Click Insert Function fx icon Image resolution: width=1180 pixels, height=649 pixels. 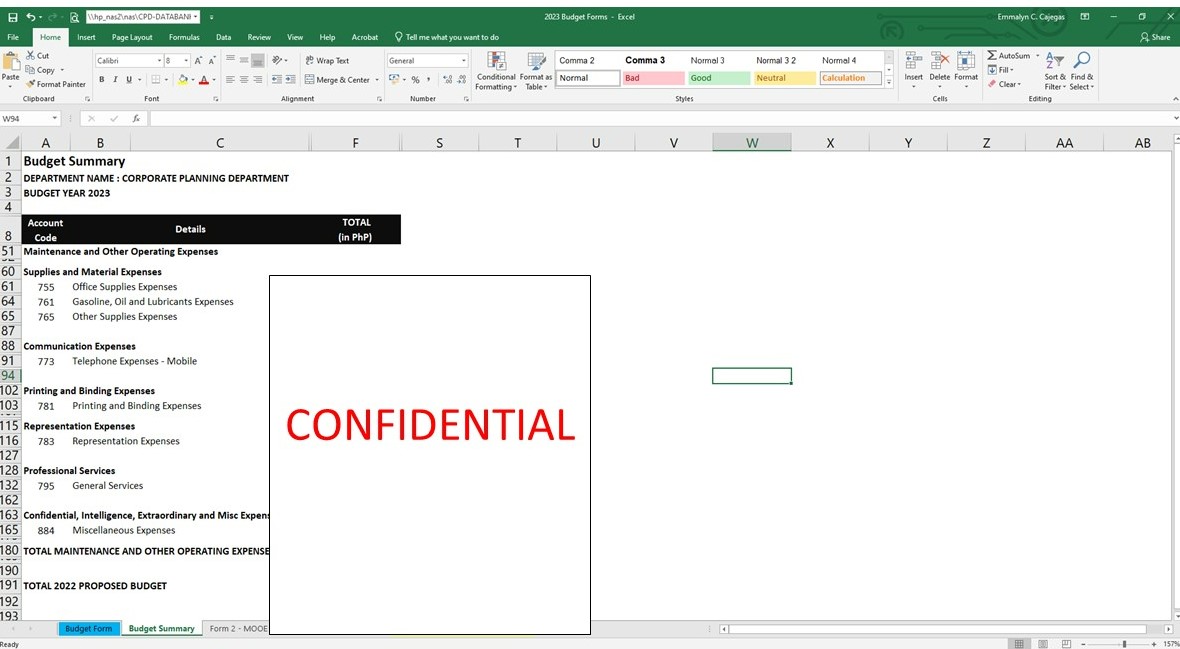coord(136,118)
